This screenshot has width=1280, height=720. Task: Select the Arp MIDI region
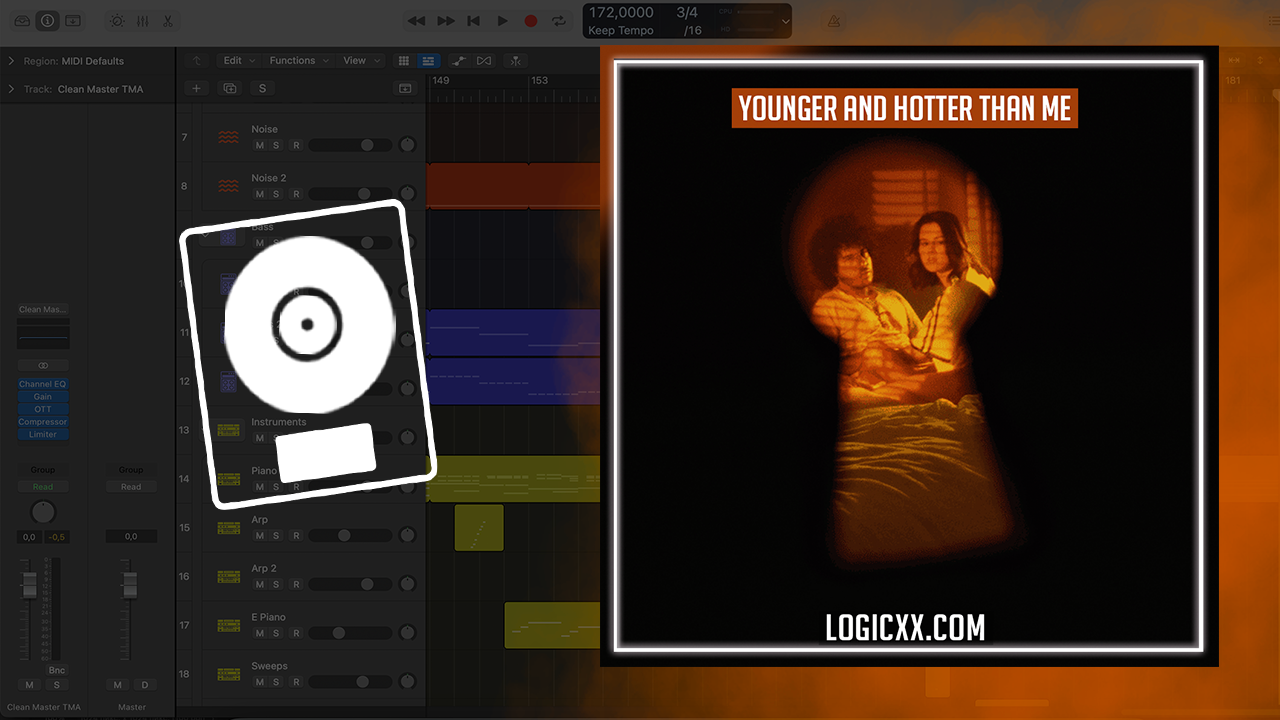click(x=479, y=528)
